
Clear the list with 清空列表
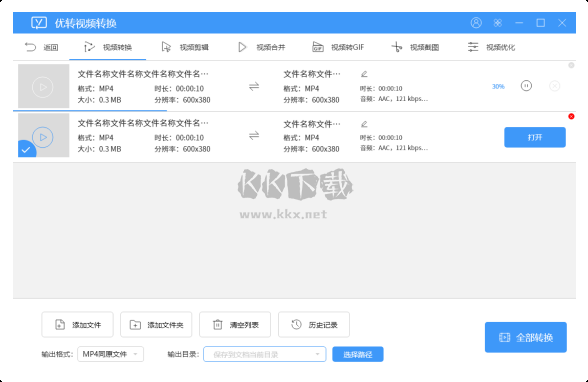pyautogui.click(x=235, y=325)
